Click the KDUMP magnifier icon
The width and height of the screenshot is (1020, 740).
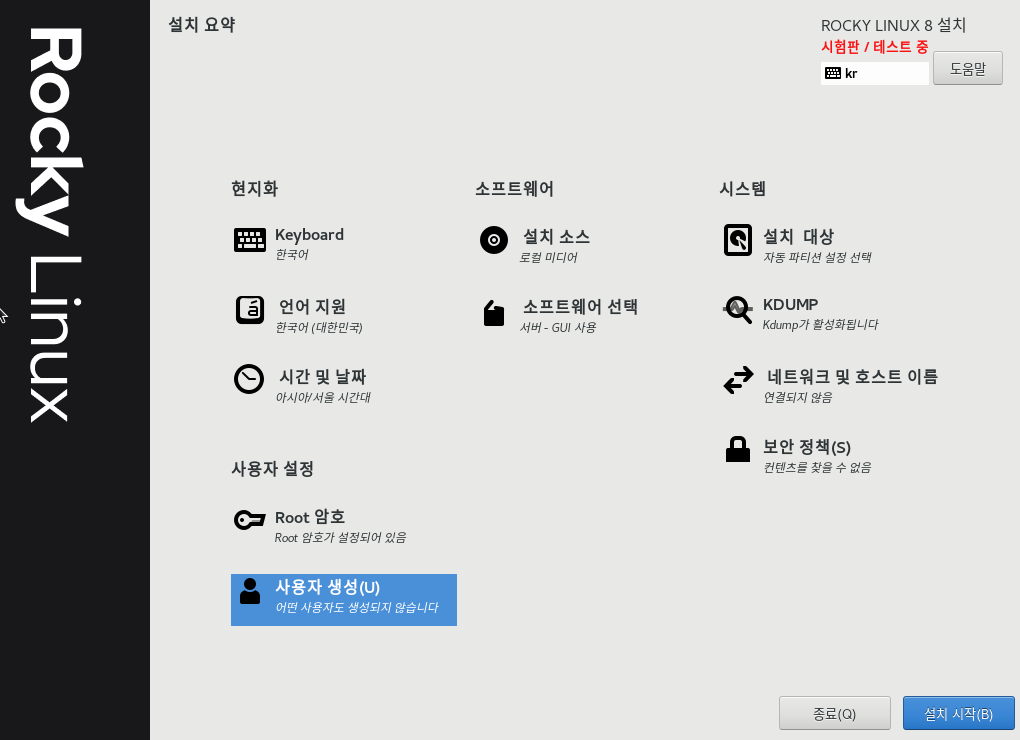tap(738, 310)
